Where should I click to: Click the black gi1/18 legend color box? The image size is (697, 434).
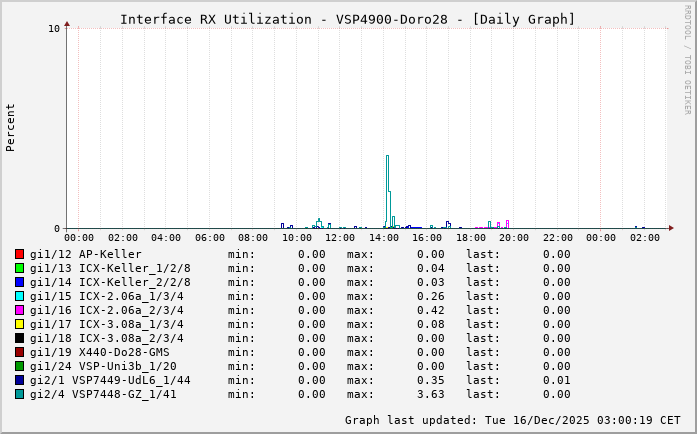click(x=19, y=338)
